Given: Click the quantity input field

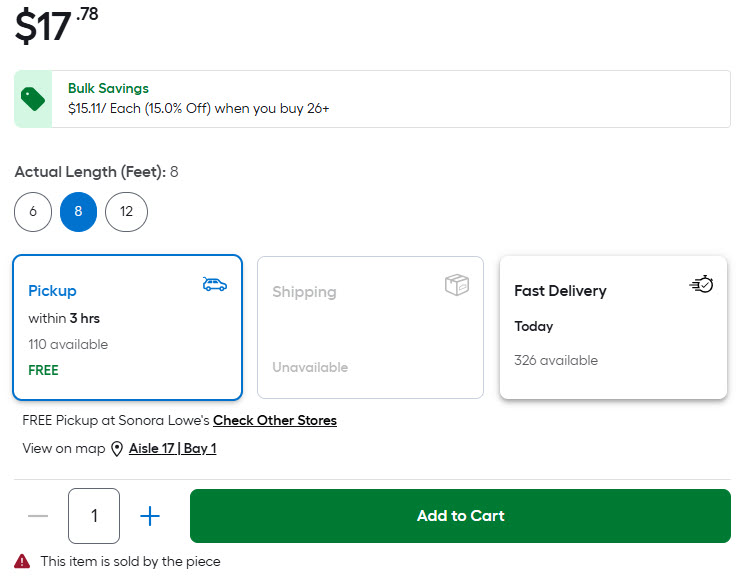Looking at the screenshot, I should point(94,516).
